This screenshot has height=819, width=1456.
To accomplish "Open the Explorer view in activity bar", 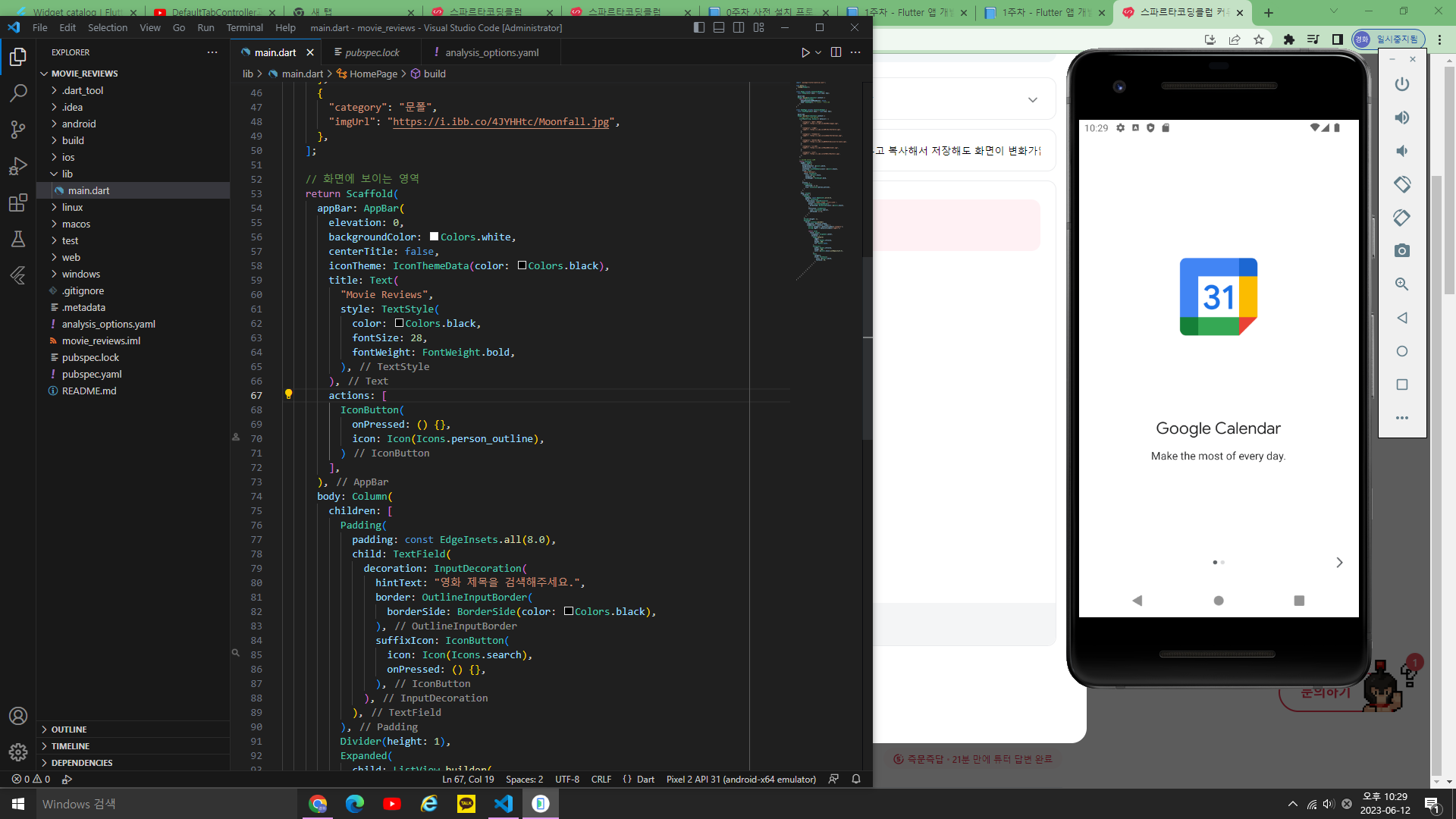I will pos(18,57).
